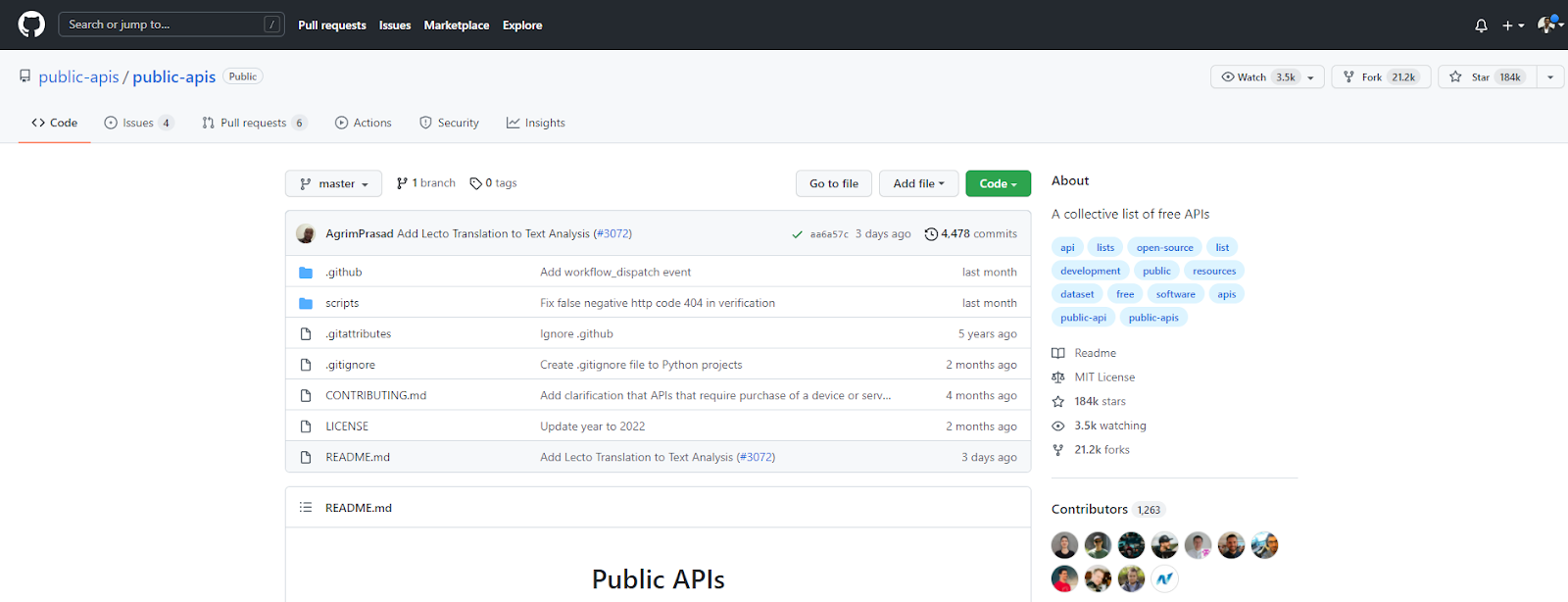Switch to the Security tab
This screenshot has width=1568, height=602.
(449, 123)
